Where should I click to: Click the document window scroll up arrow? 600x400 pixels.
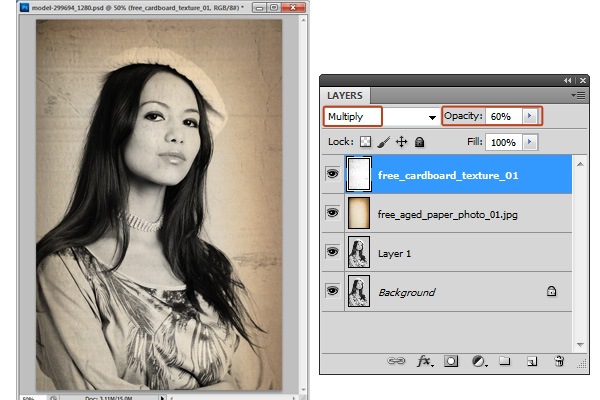(303, 20)
